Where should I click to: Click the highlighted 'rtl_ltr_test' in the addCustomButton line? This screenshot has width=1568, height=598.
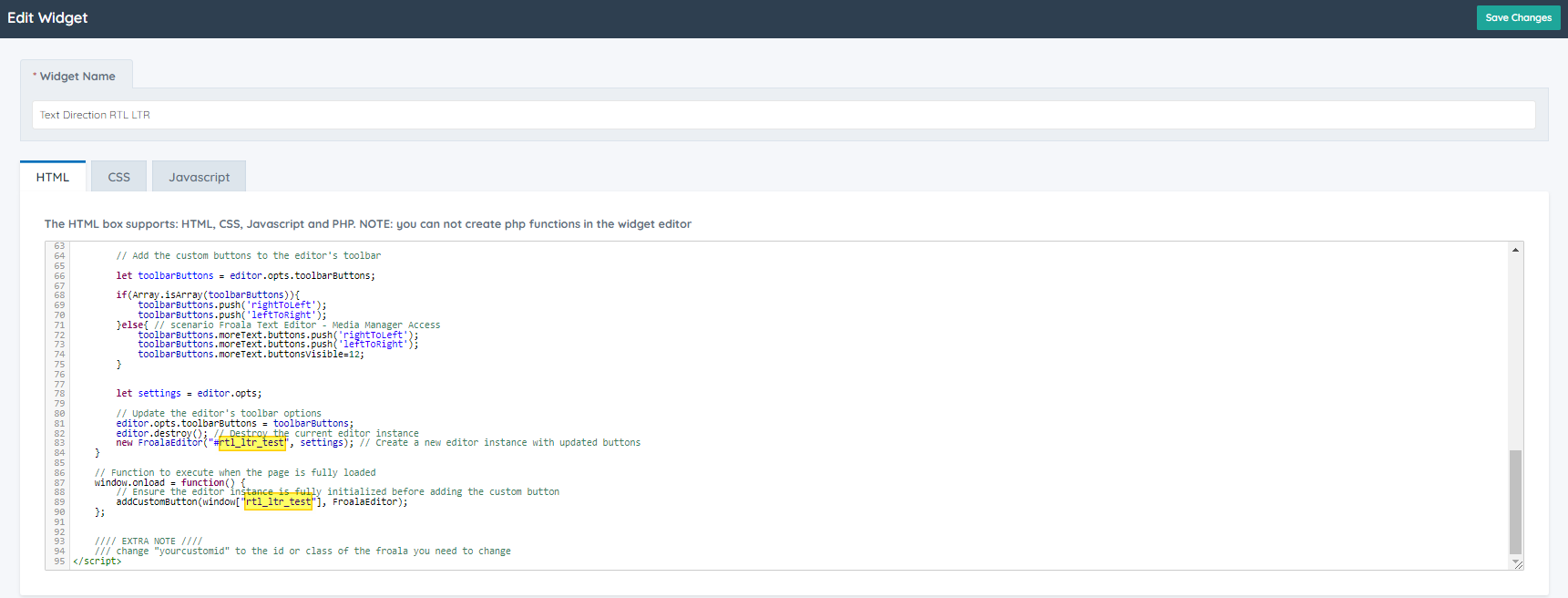point(278,502)
